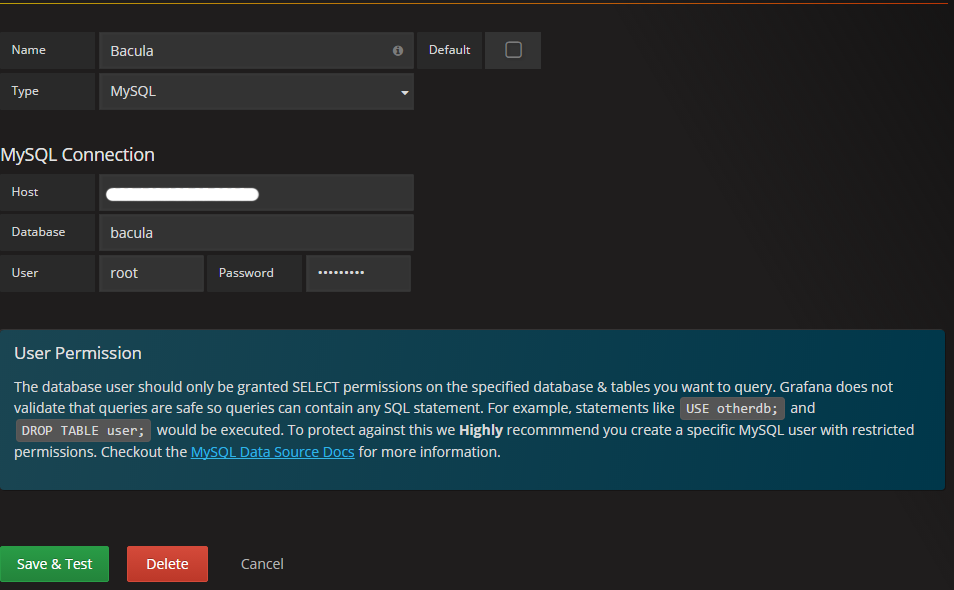Enable the Default data source checkbox

(x=514, y=50)
